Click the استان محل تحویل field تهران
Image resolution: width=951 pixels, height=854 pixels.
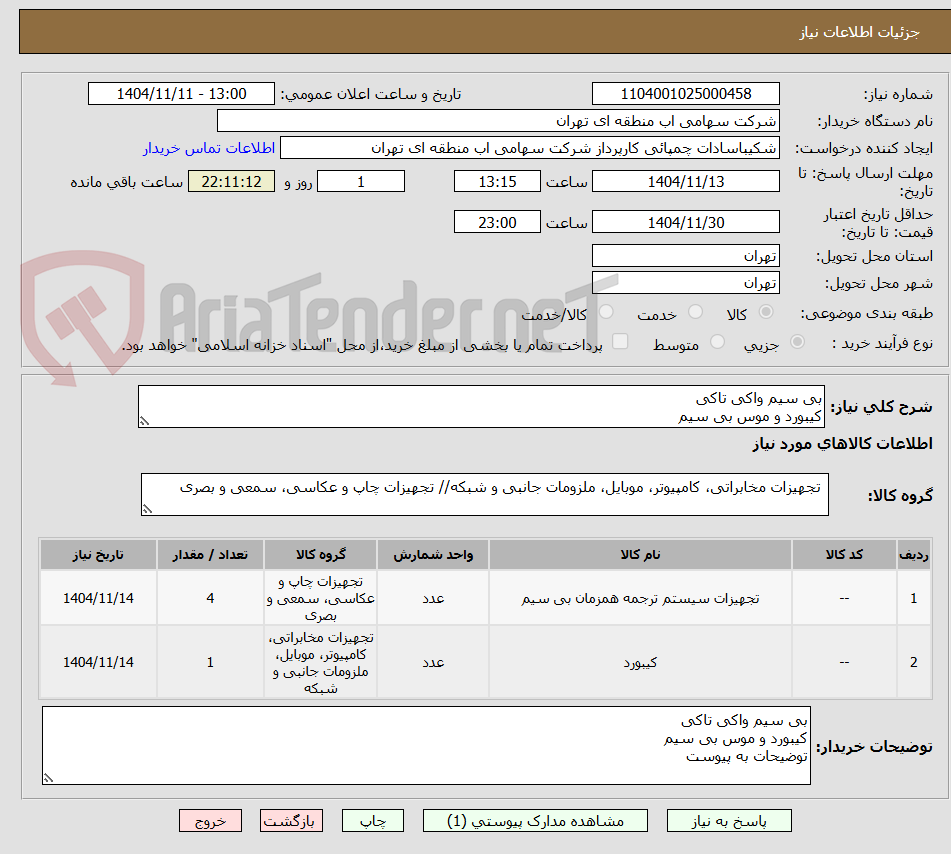coord(685,256)
